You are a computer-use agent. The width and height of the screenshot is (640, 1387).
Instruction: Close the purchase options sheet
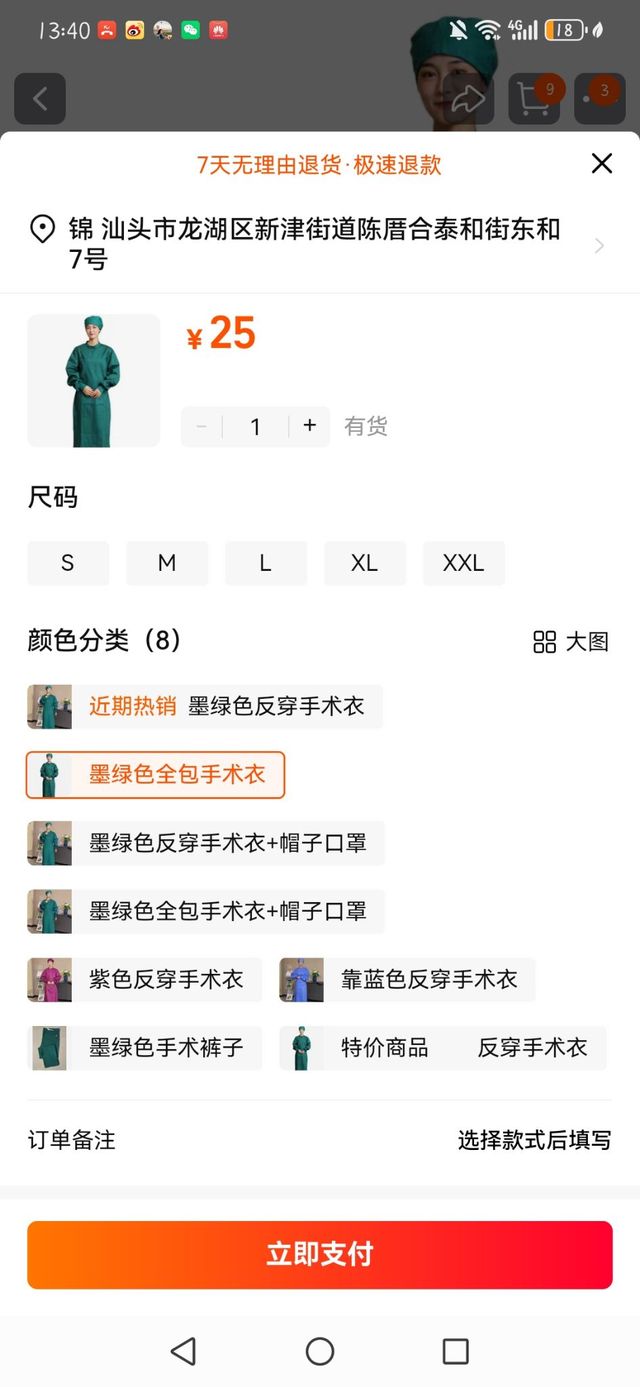(x=601, y=164)
